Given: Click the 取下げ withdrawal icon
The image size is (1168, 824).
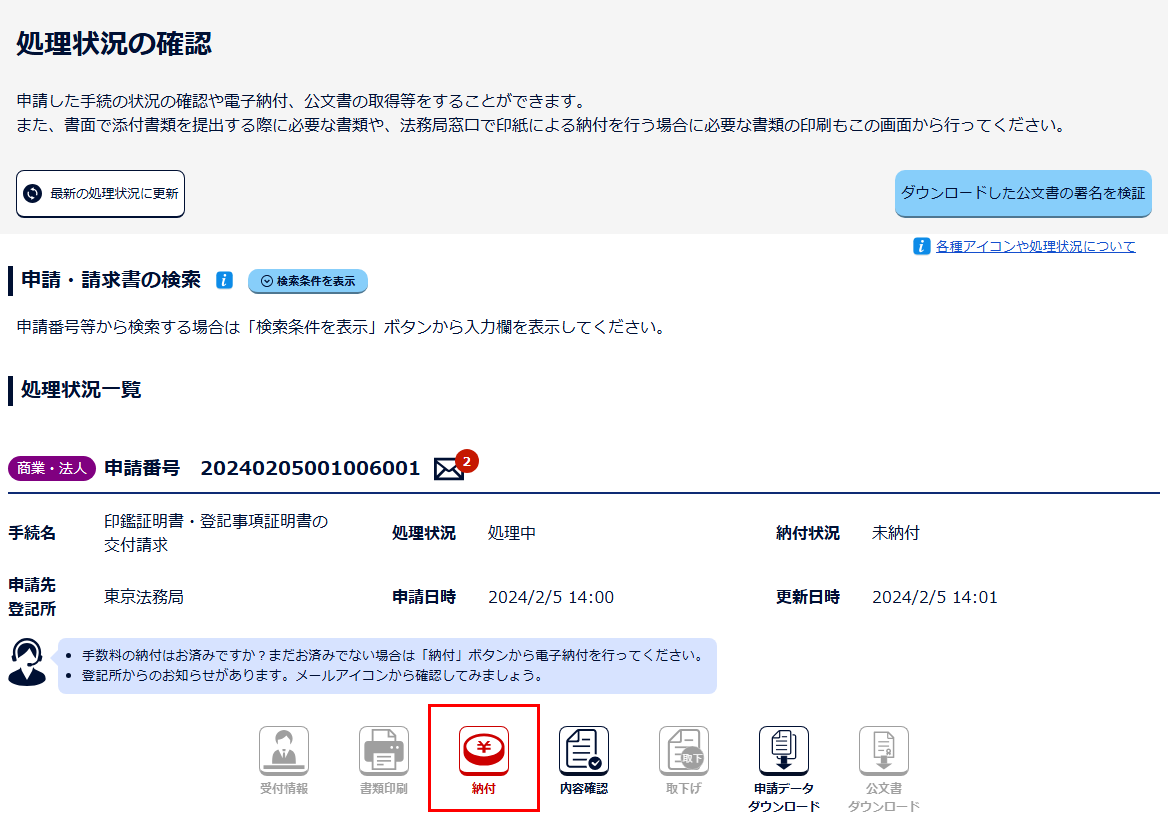Looking at the screenshot, I should coord(684,751).
